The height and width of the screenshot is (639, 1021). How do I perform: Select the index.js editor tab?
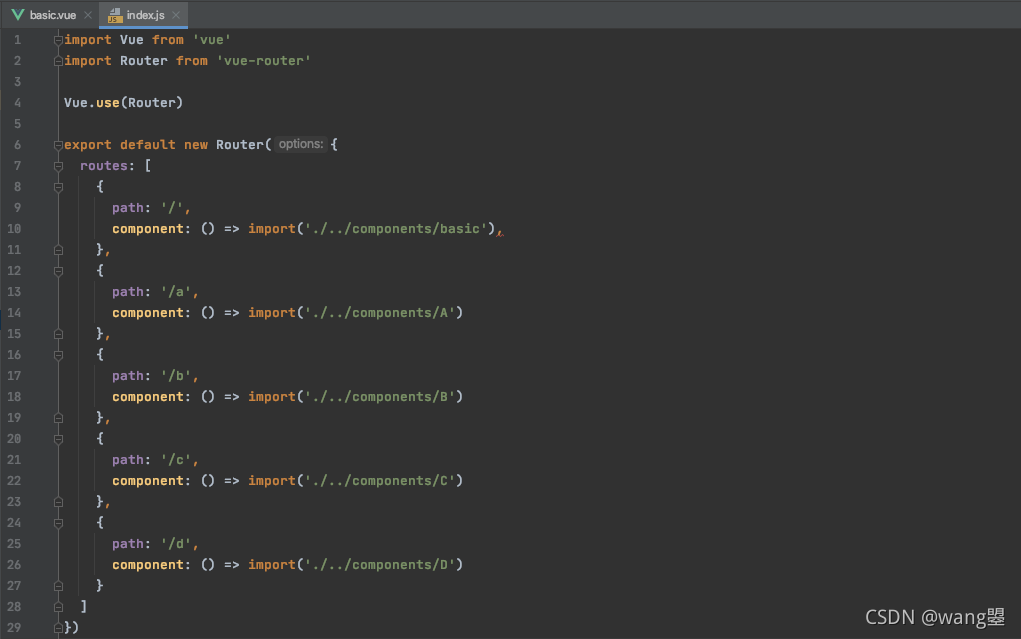143,14
